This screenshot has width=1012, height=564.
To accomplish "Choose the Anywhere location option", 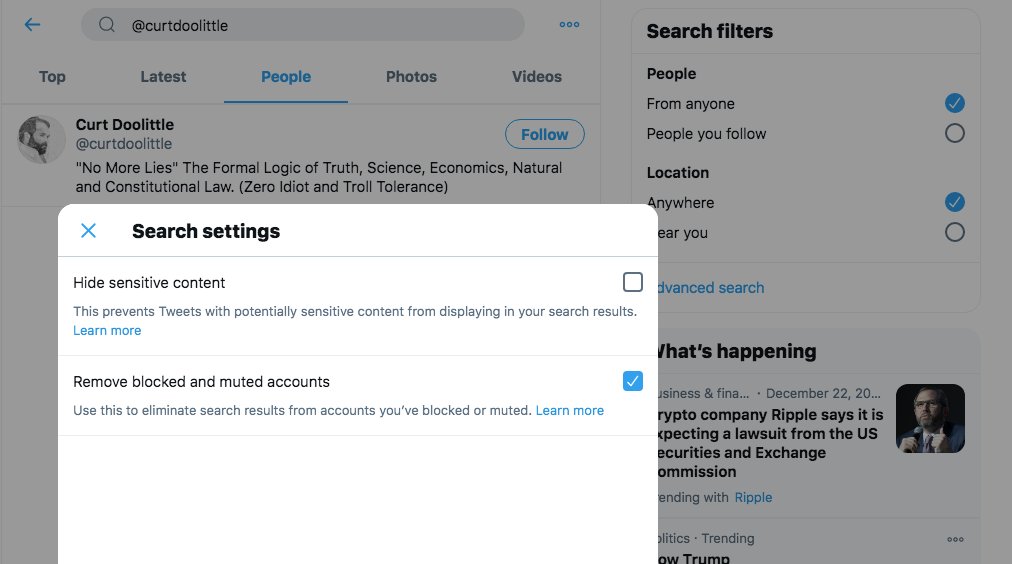I will pos(955,202).
